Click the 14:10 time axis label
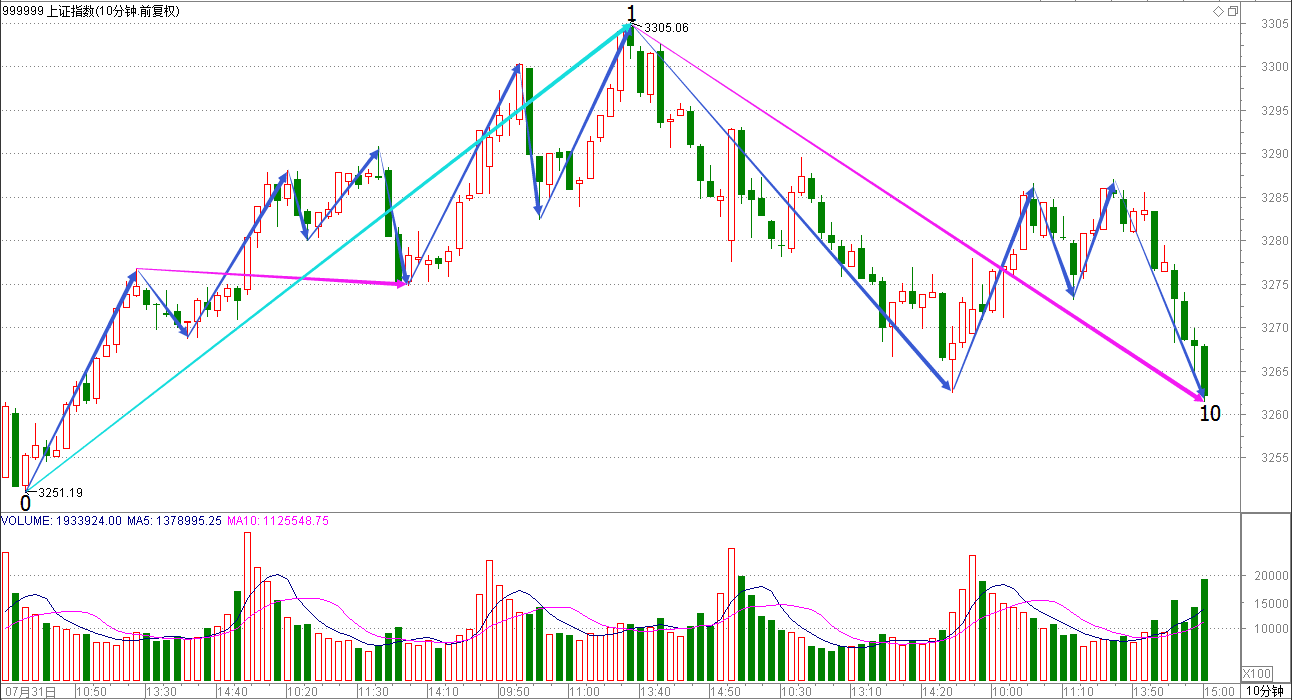 pyautogui.click(x=443, y=691)
